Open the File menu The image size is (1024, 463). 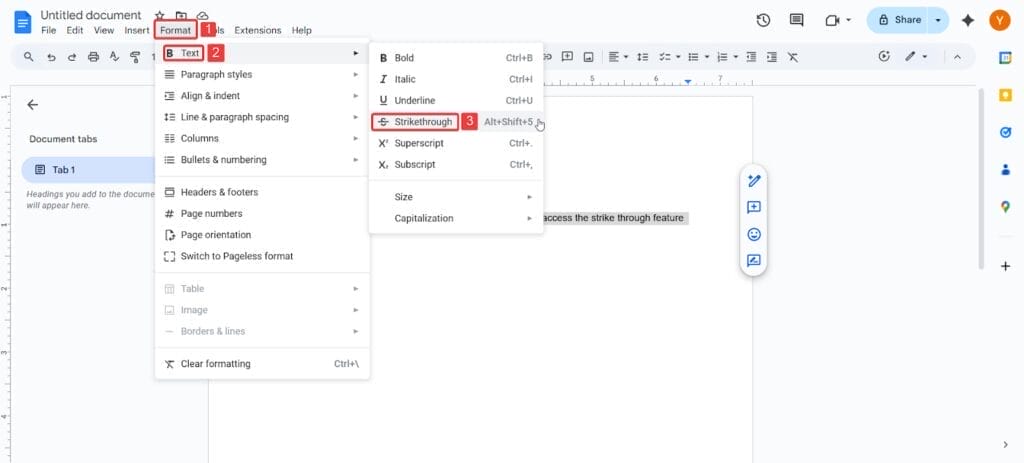point(48,30)
